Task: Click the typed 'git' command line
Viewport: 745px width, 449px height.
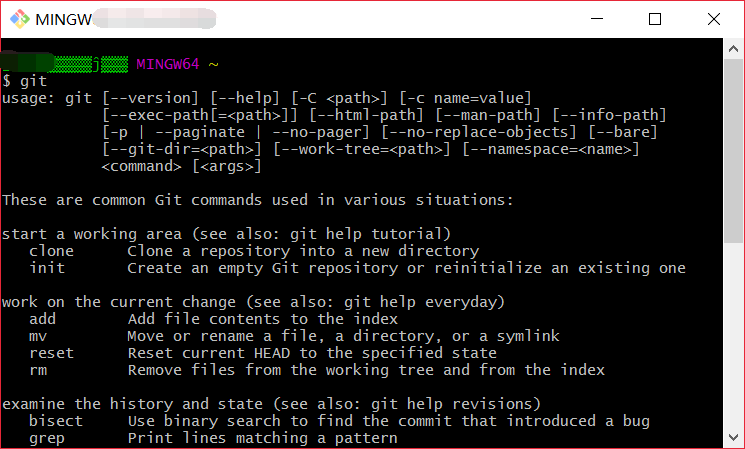Action: [x=25, y=81]
